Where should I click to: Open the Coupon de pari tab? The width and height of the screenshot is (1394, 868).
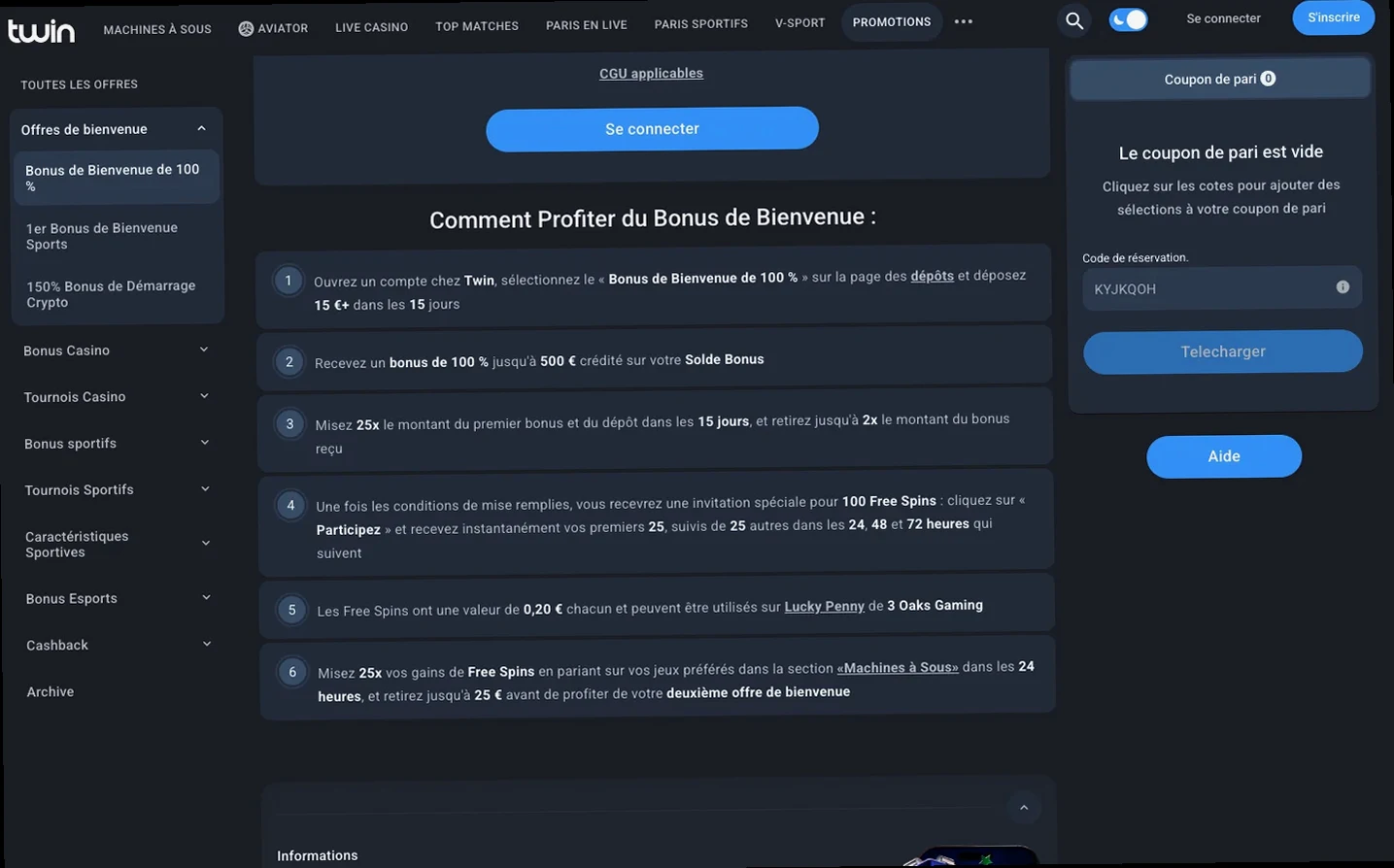[1220, 79]
